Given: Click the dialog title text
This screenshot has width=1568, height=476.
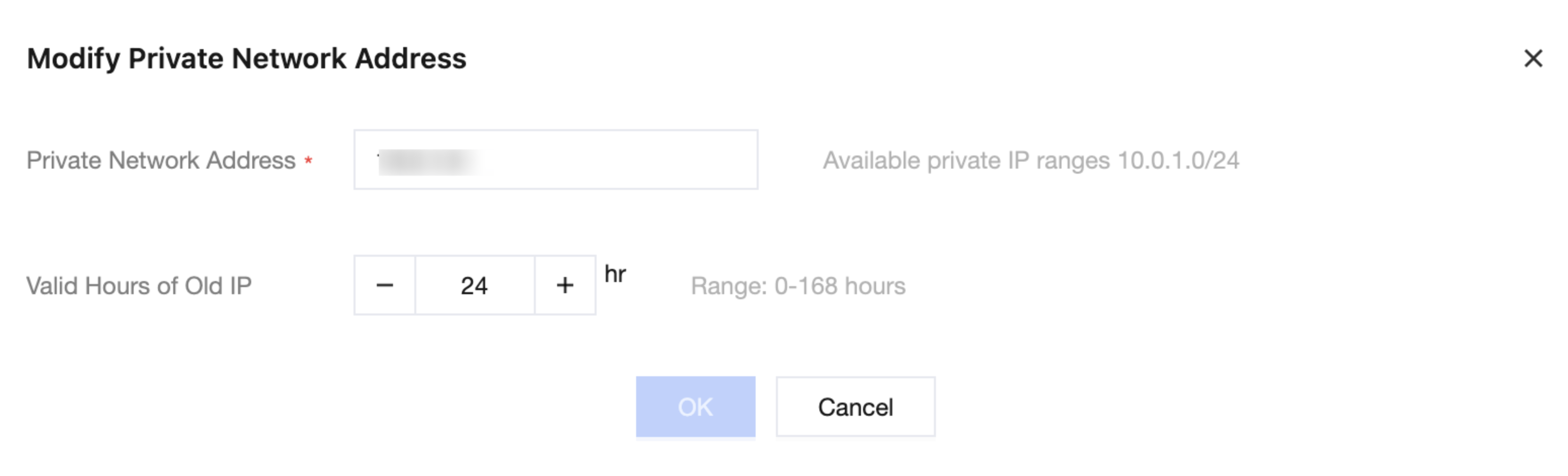Looking at the screenshot, I should 247,59.
